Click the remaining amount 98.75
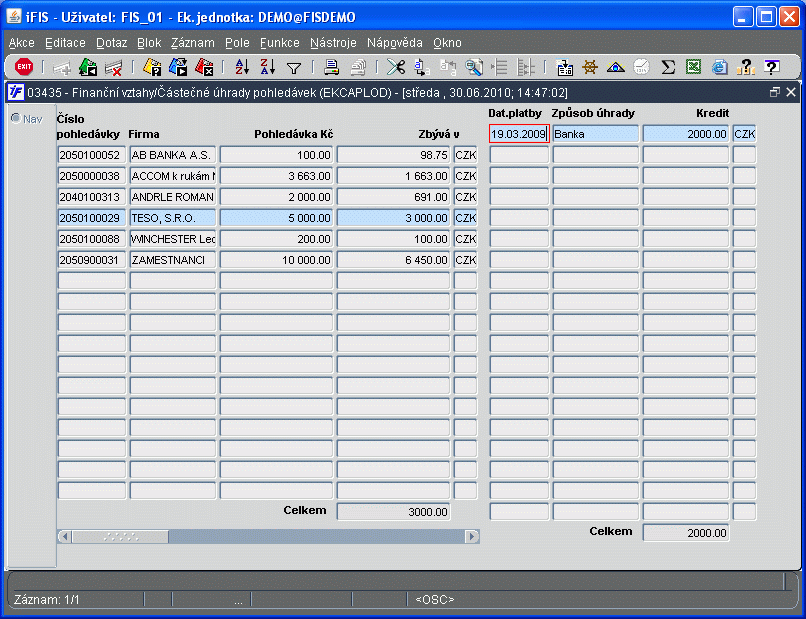This screenshot has width=806, height=619. (394, 155)
